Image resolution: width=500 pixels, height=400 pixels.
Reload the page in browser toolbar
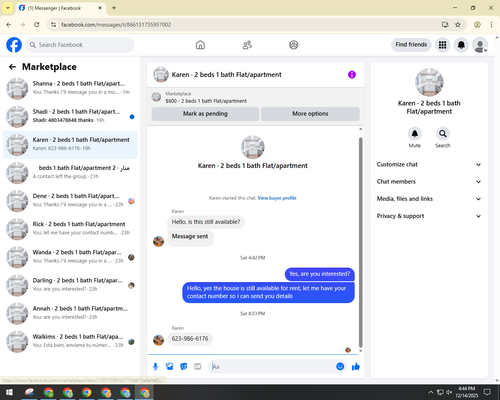[37, 25]
